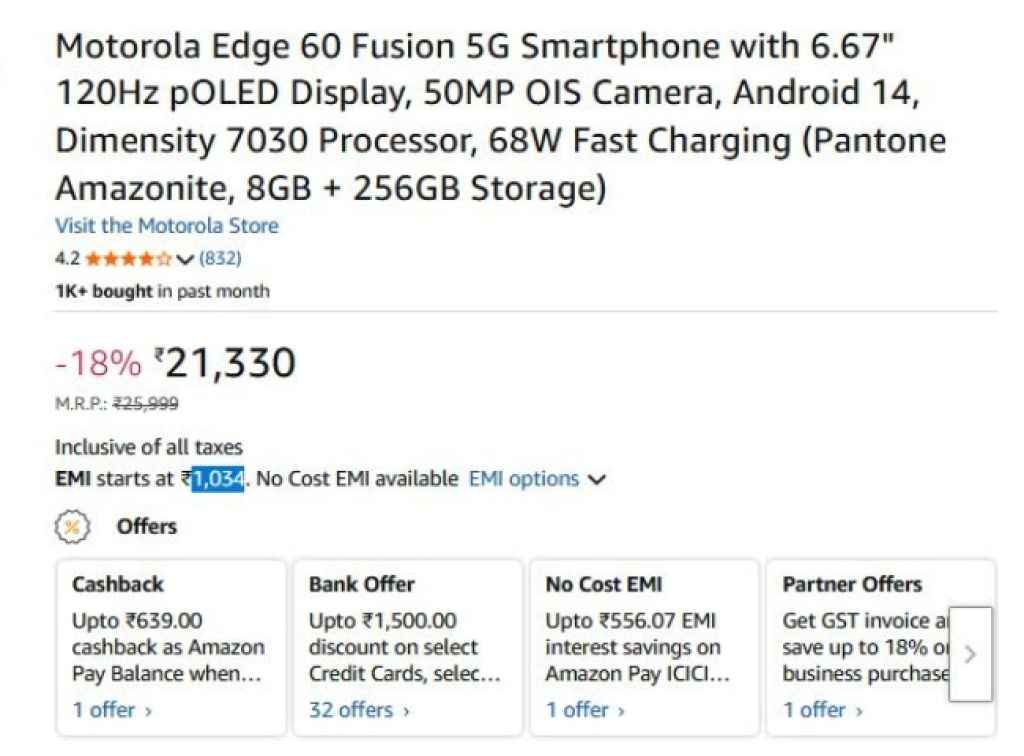The height and width of the screenshot is (756, 1024).
Task: Expand more offers with right carousel arrow
Action: tap(968, 655)
